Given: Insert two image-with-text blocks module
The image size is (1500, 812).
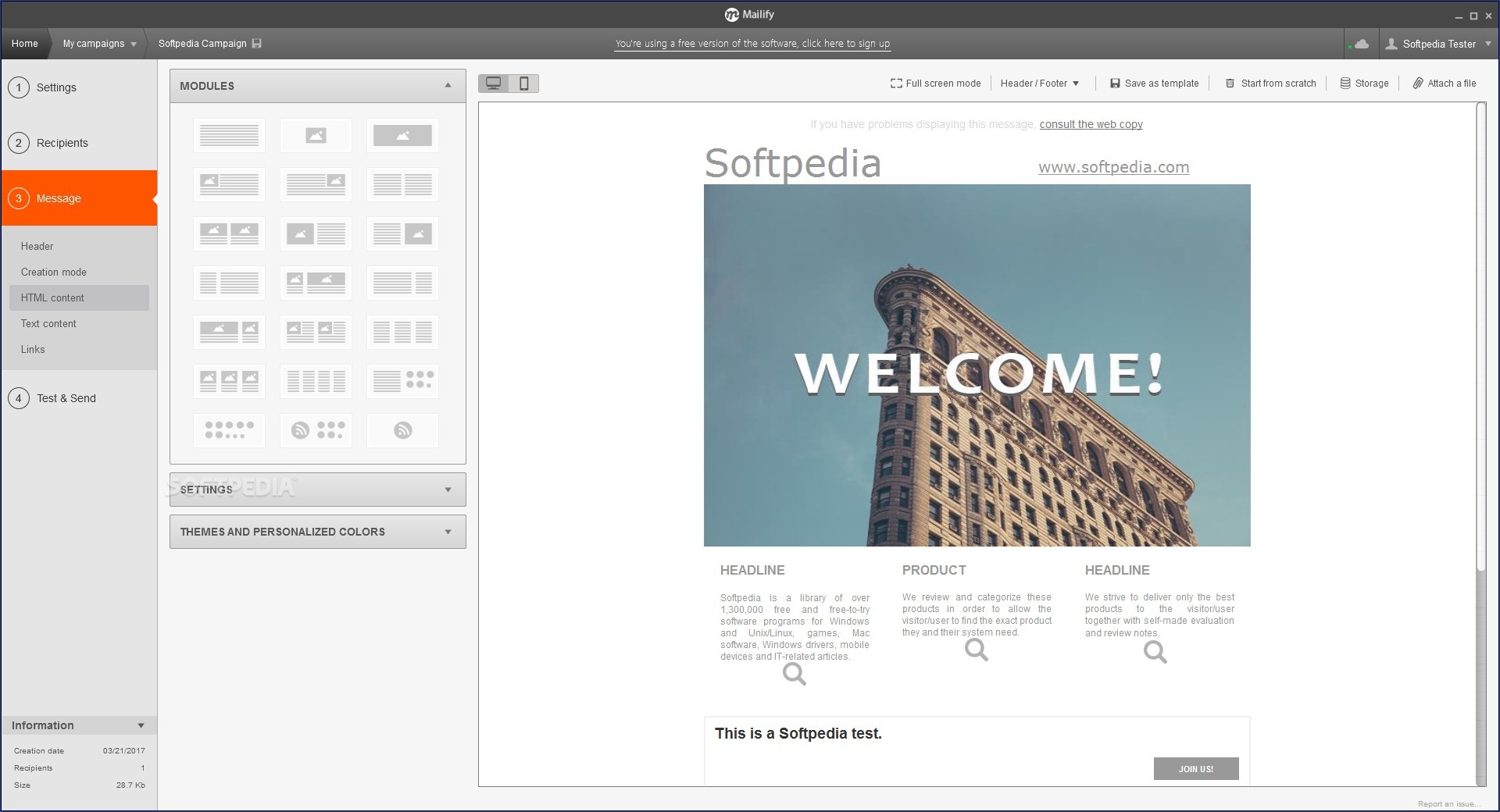Looking at the screenshot, I should (x=316, y=332).
